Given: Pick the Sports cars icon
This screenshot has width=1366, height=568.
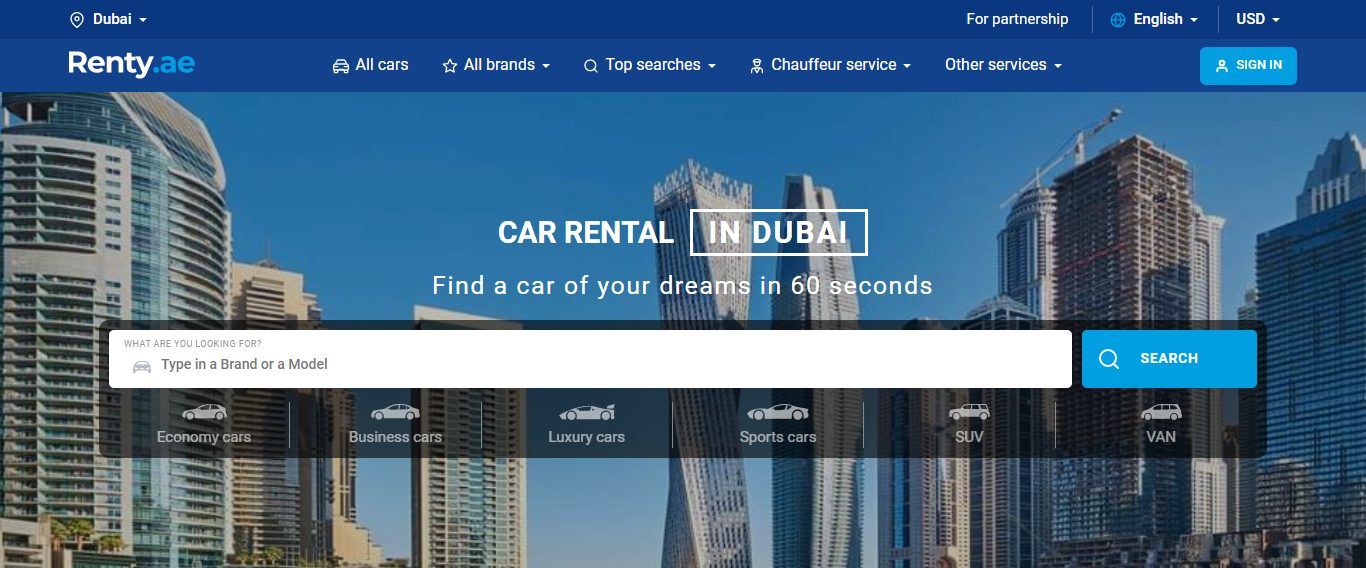Looking at the screenshot, I should pos(778,412).
